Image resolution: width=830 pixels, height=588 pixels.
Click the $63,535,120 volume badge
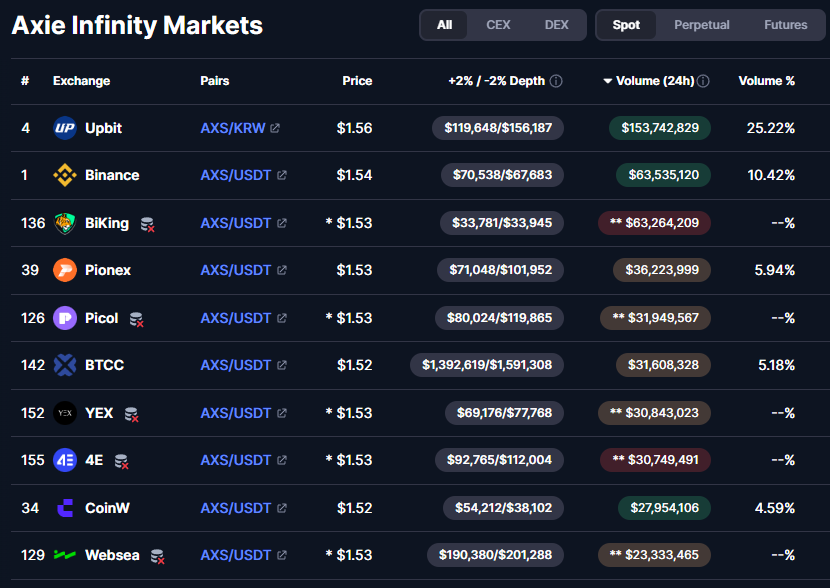tap(663, 175)
